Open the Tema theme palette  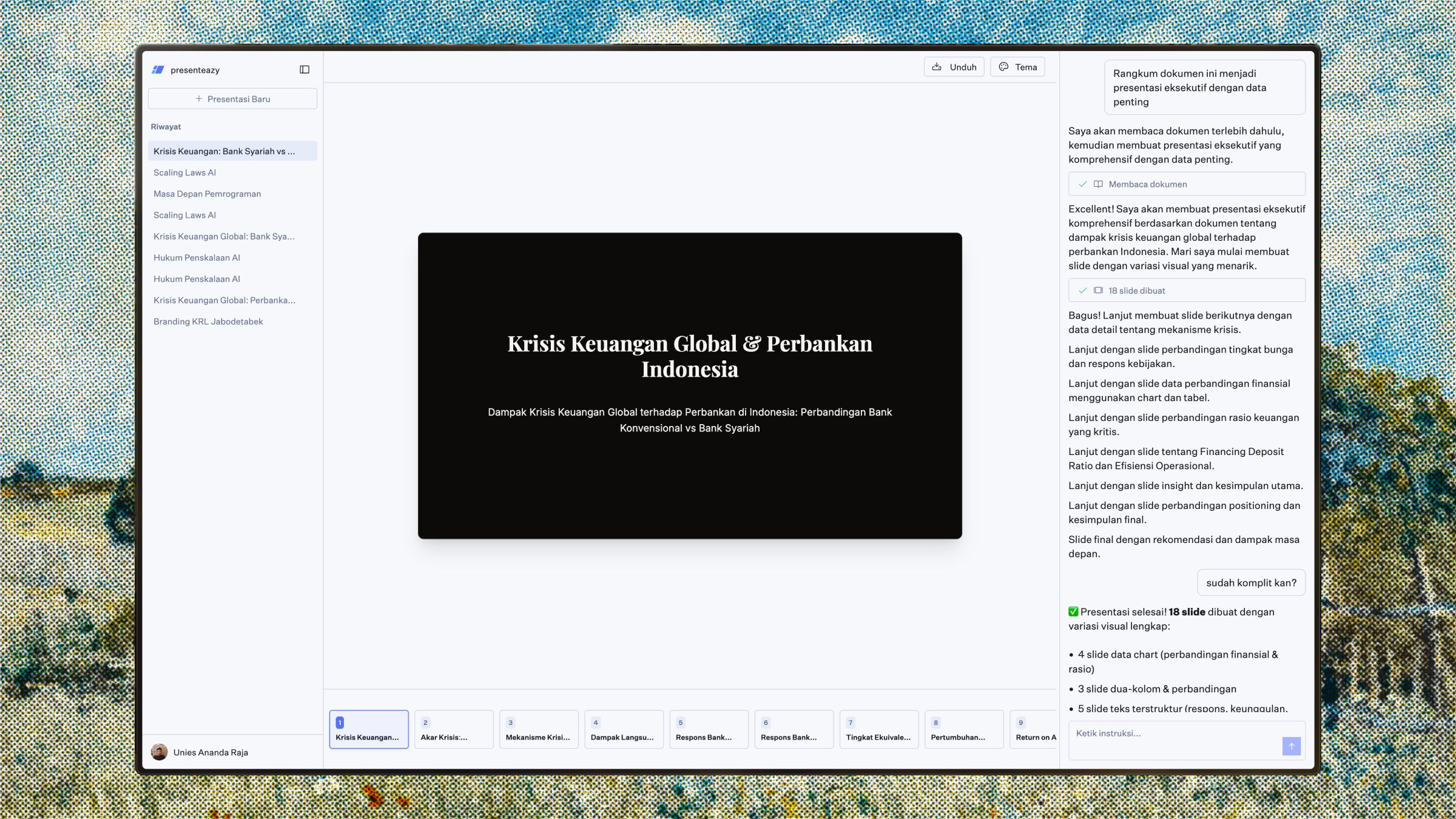pos(1017,67)
